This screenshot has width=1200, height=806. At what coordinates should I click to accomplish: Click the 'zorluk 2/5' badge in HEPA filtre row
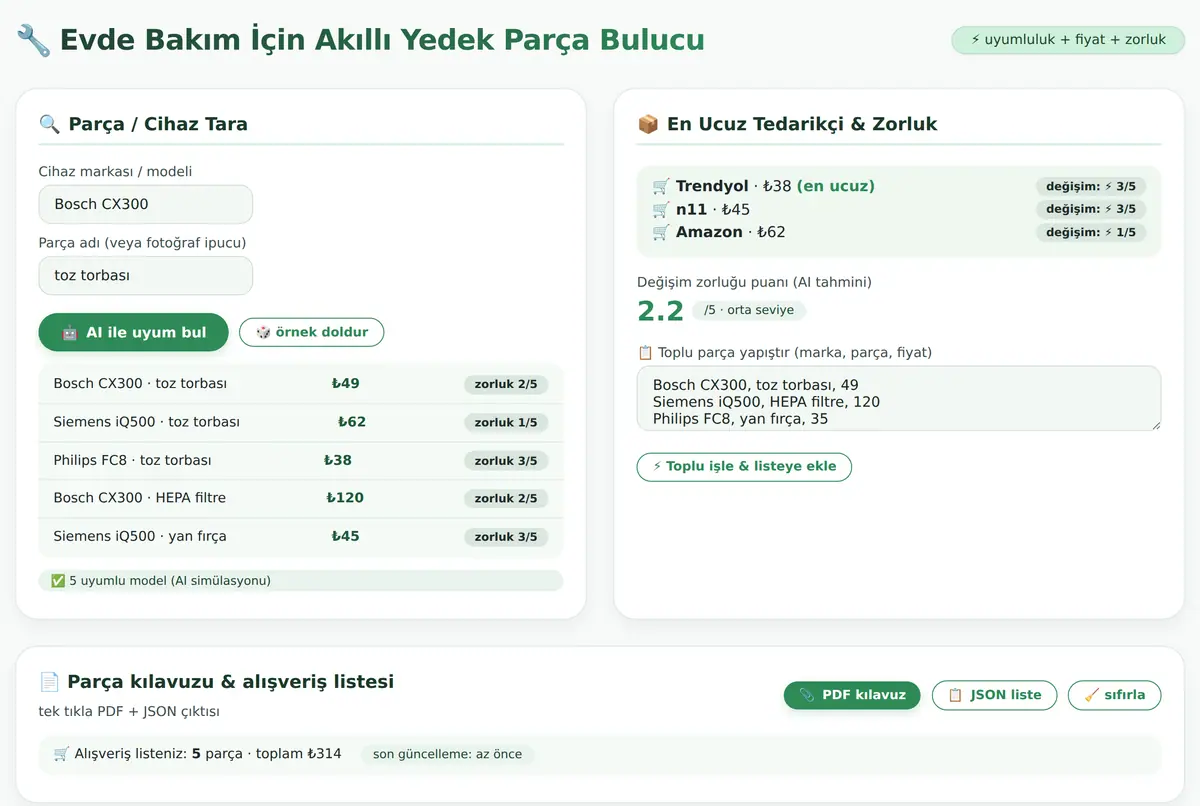click(x=506, y=499)
